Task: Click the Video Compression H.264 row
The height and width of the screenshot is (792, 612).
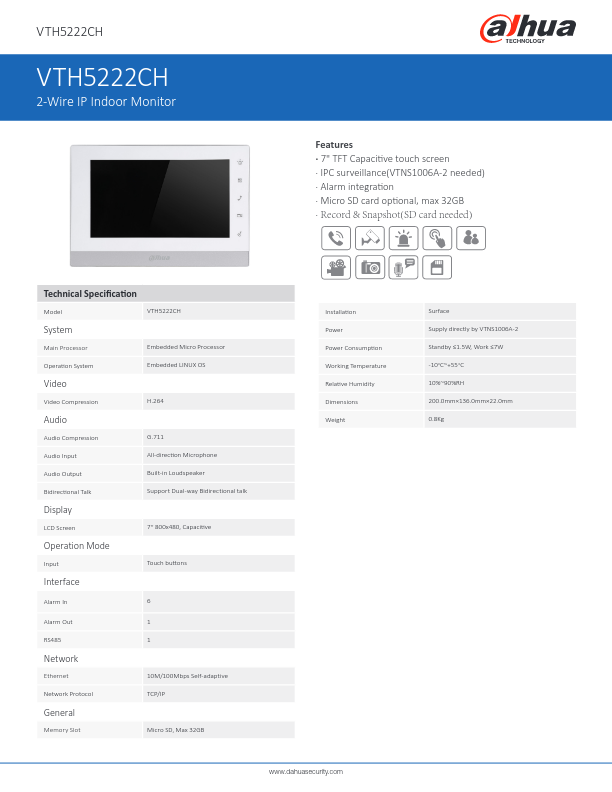Action: point(166,401)
